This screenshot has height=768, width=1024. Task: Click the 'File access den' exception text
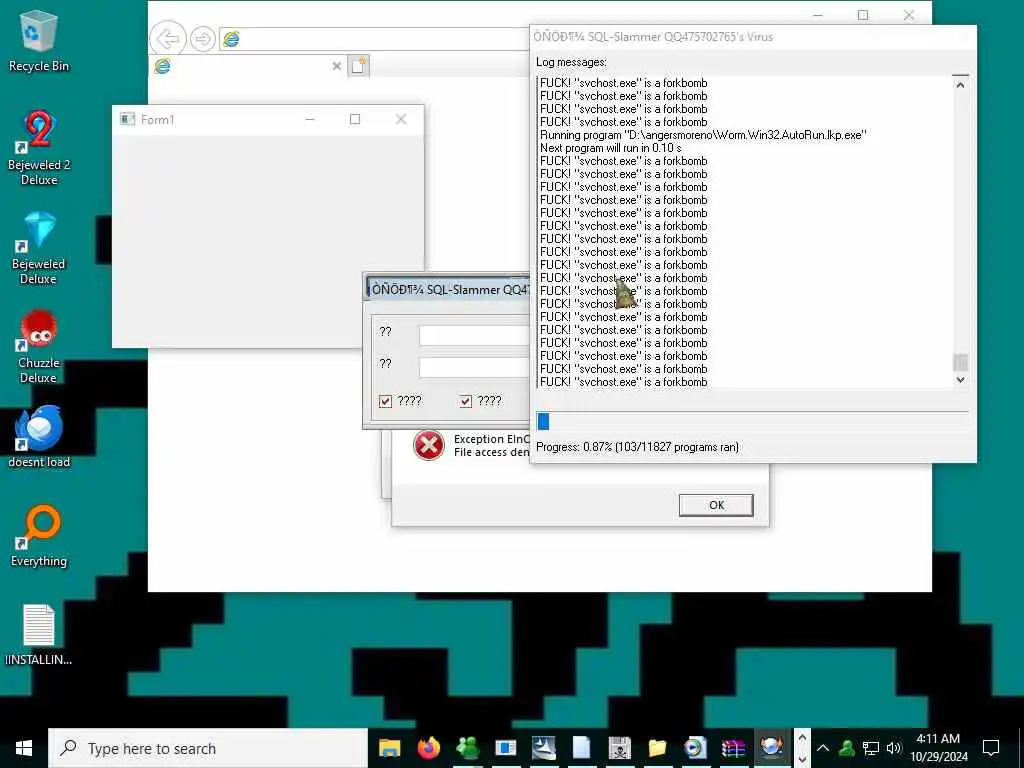(x=491, y=452)
